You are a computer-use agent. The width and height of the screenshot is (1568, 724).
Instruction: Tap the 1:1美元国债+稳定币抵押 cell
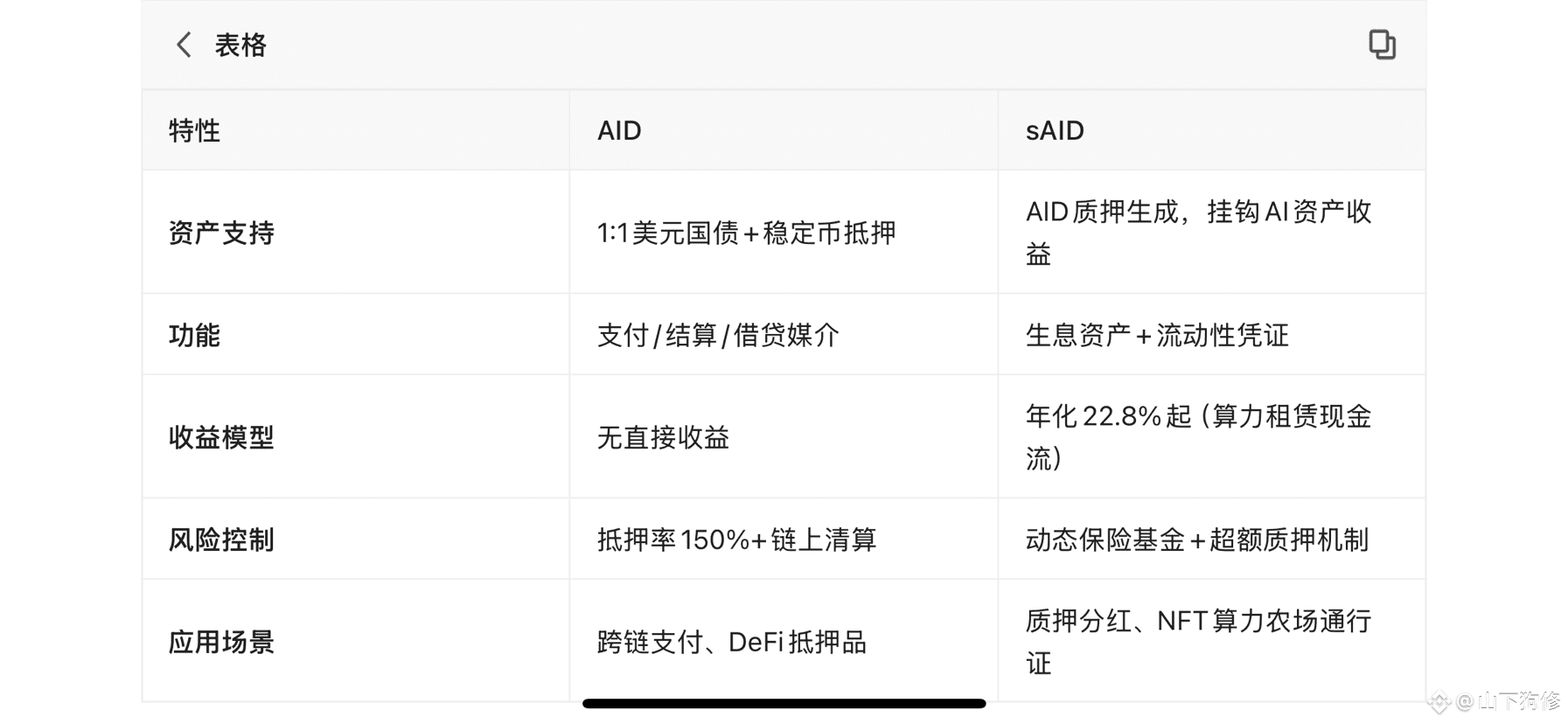tap(746, 233)
